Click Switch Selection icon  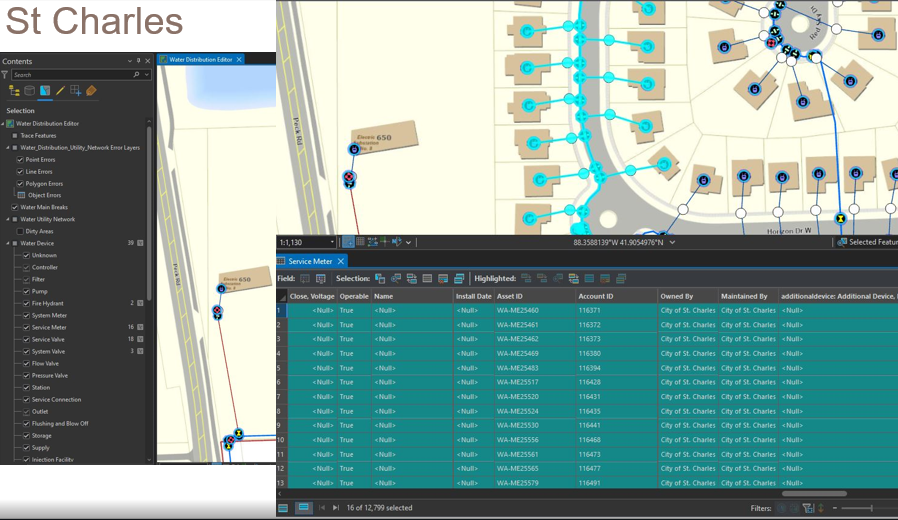pos(411,278)
